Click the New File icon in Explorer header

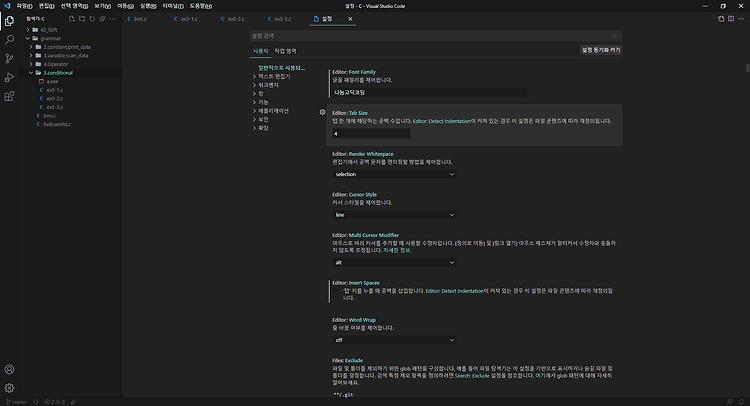[72, 19]
